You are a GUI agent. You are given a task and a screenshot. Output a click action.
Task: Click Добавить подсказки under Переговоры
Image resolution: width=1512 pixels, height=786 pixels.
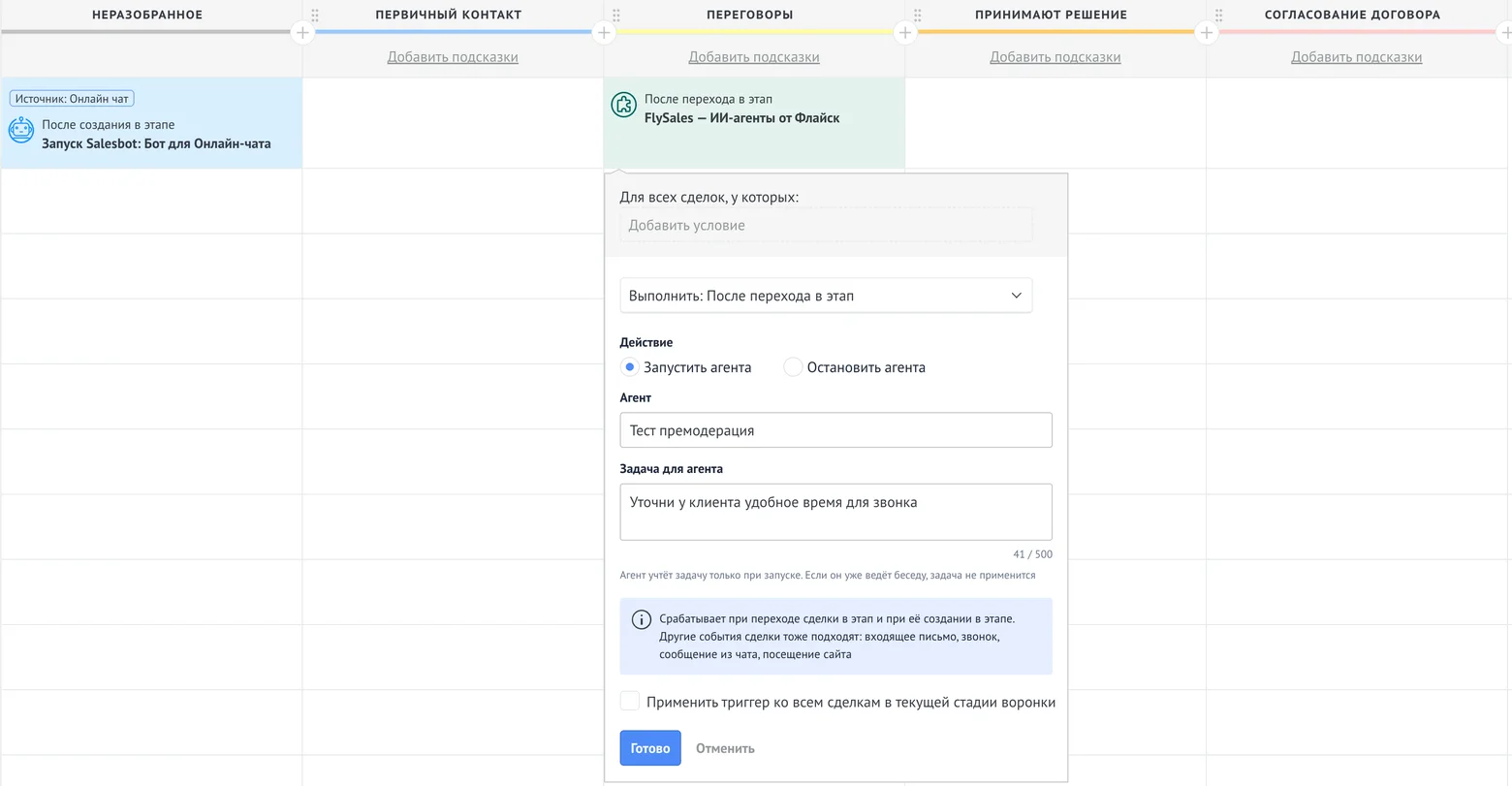point(754,57)
